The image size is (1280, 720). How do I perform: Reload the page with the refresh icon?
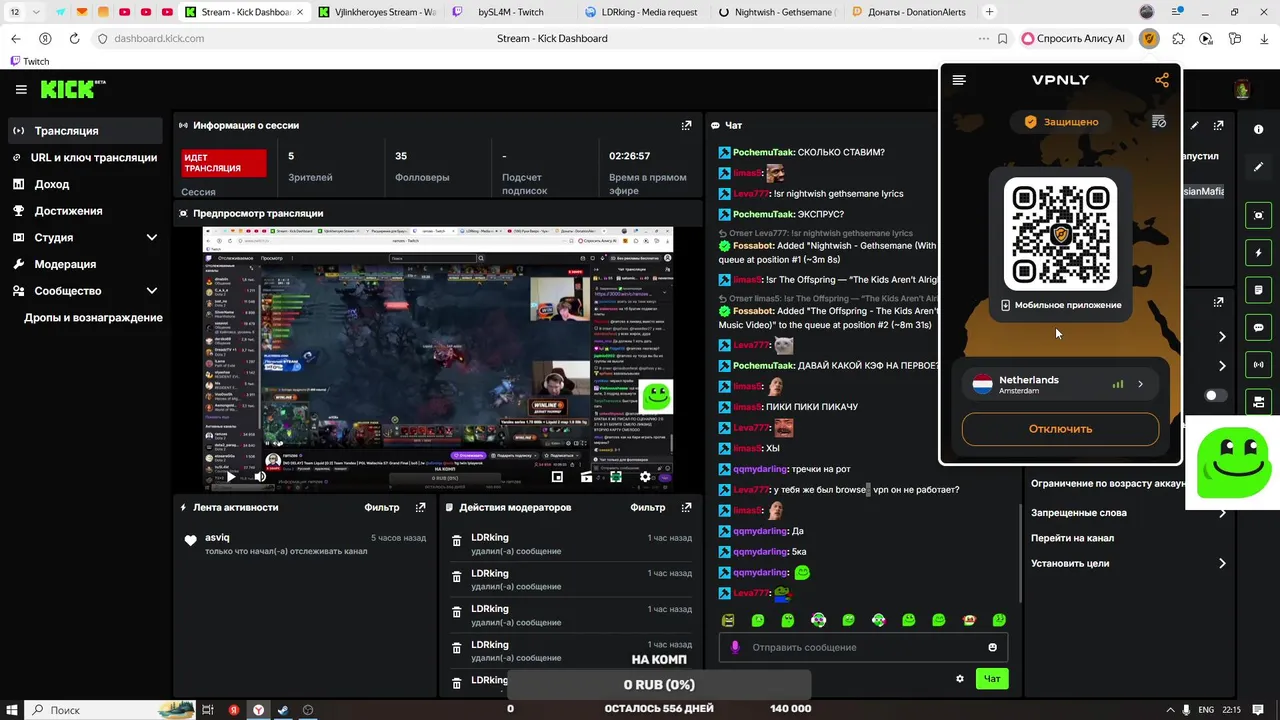click(74, 39)
